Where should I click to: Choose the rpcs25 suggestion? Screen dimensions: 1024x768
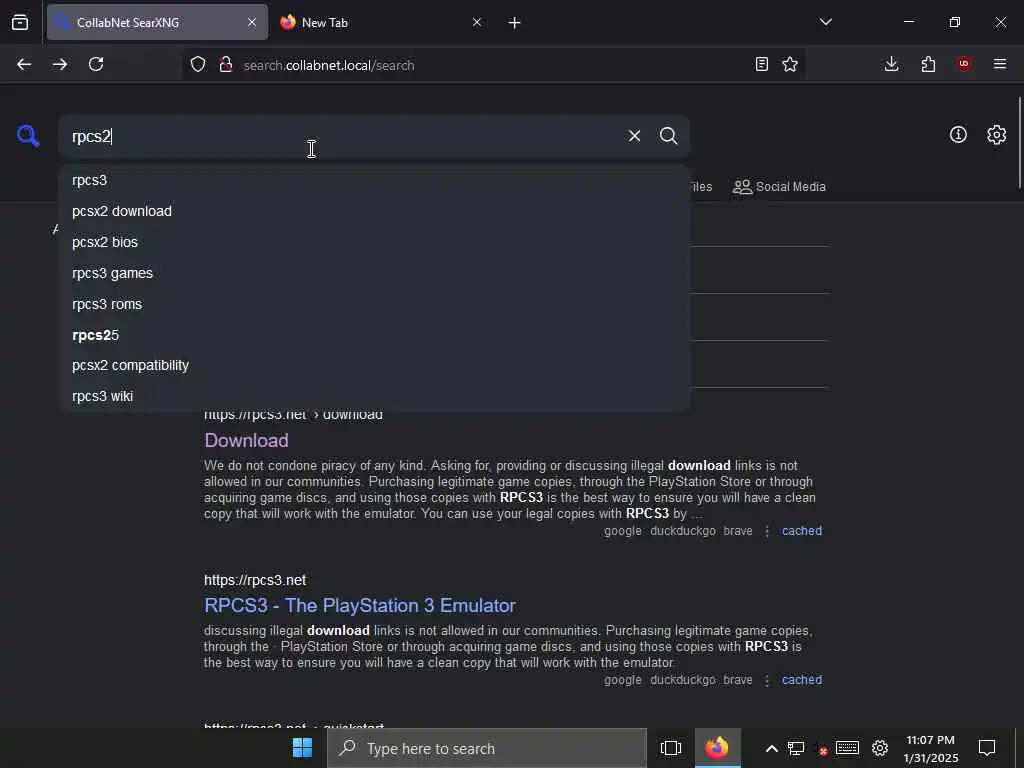(x=374, y=335)
